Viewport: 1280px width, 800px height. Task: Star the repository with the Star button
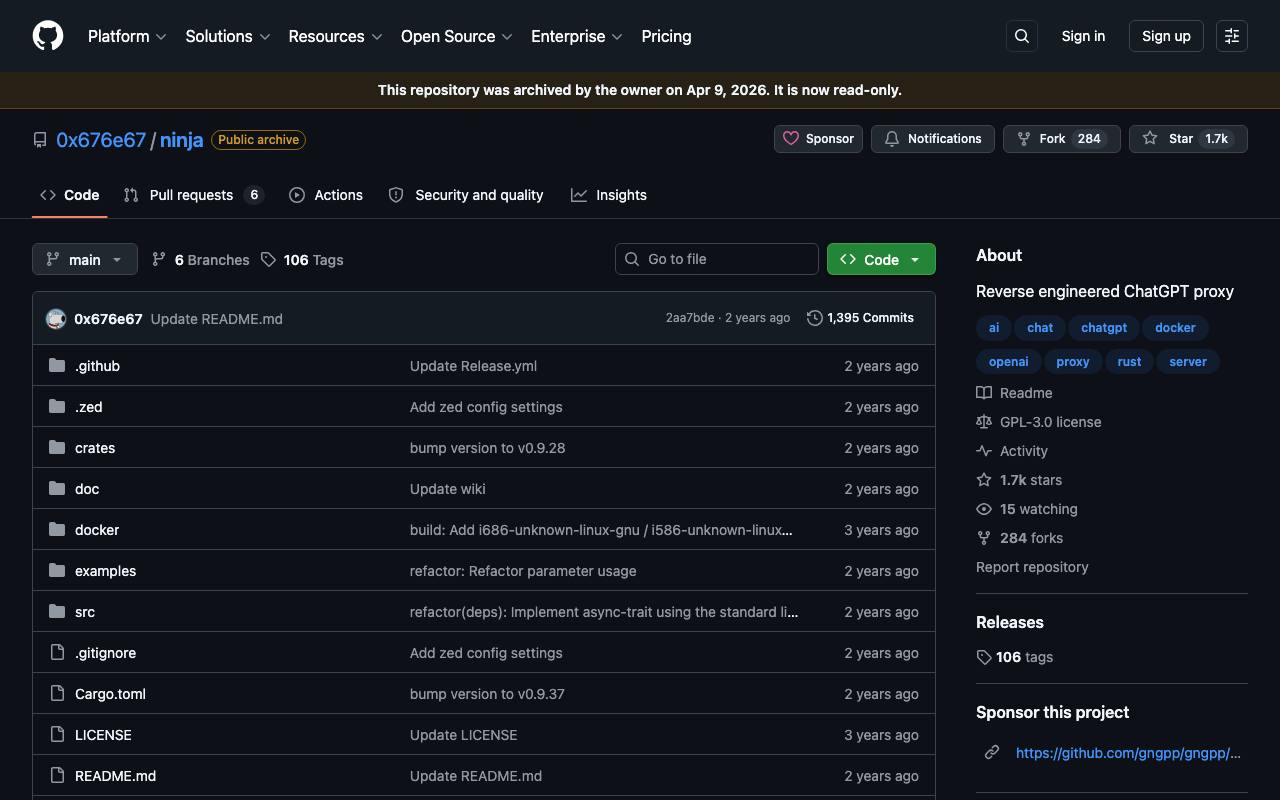point(1188,139)
